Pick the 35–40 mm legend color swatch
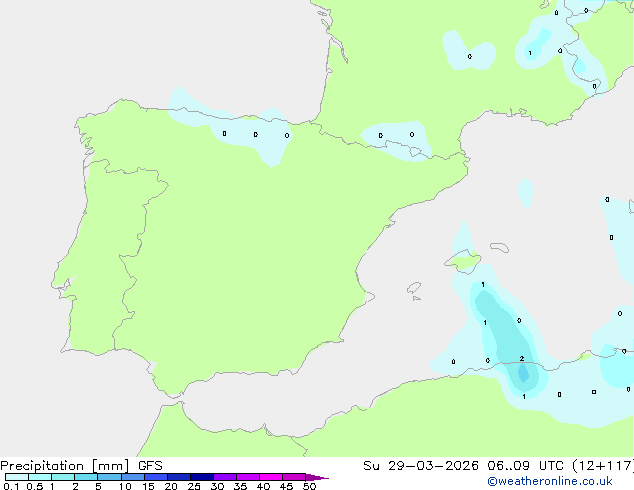Image resolution: width=634 pixels, height=490 pixels. pos(248,477)
